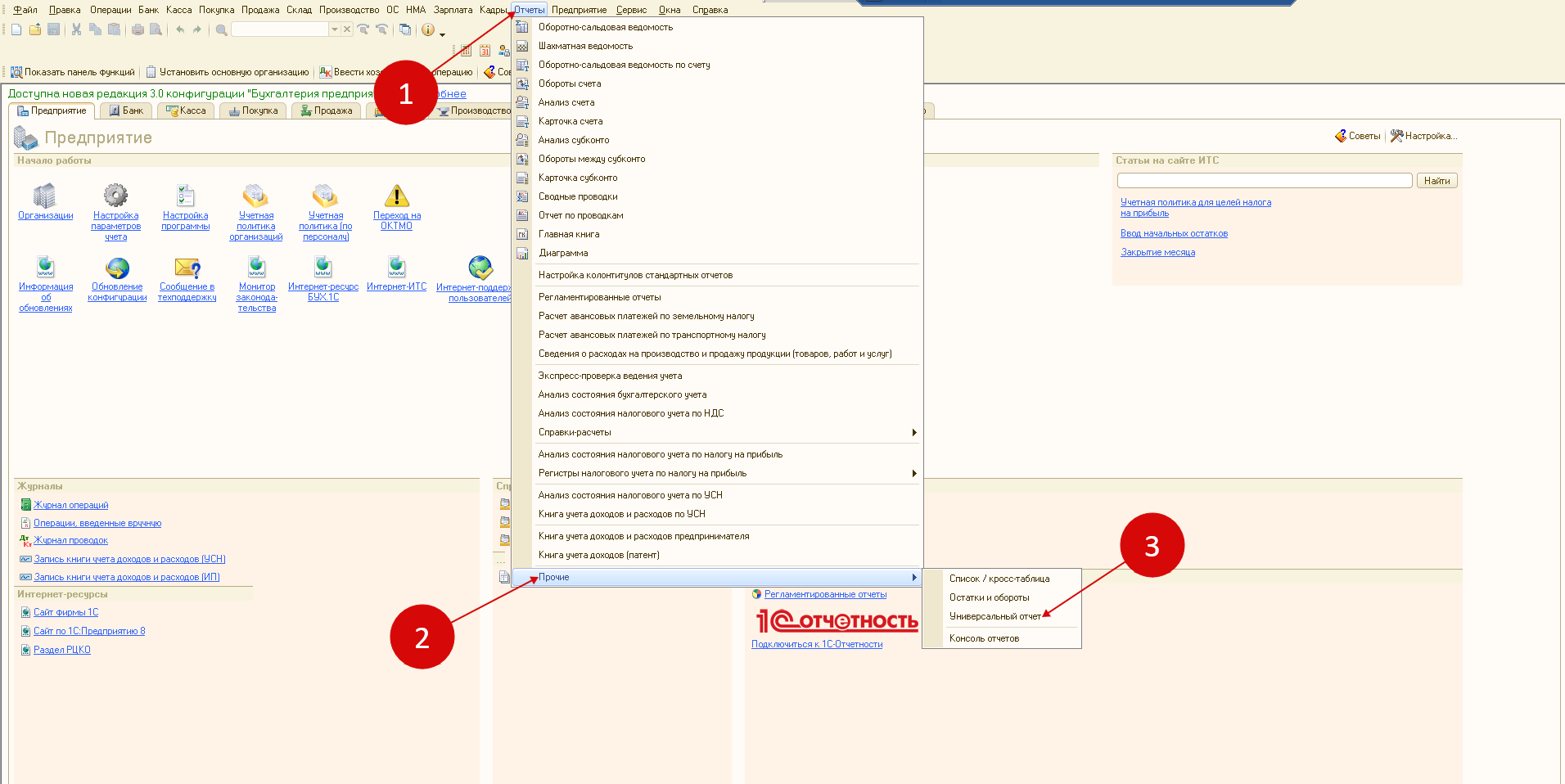Screen dimensions: 1565x784
Task: Select Универсальный отчет in submenu
Action: click(995, 616)
